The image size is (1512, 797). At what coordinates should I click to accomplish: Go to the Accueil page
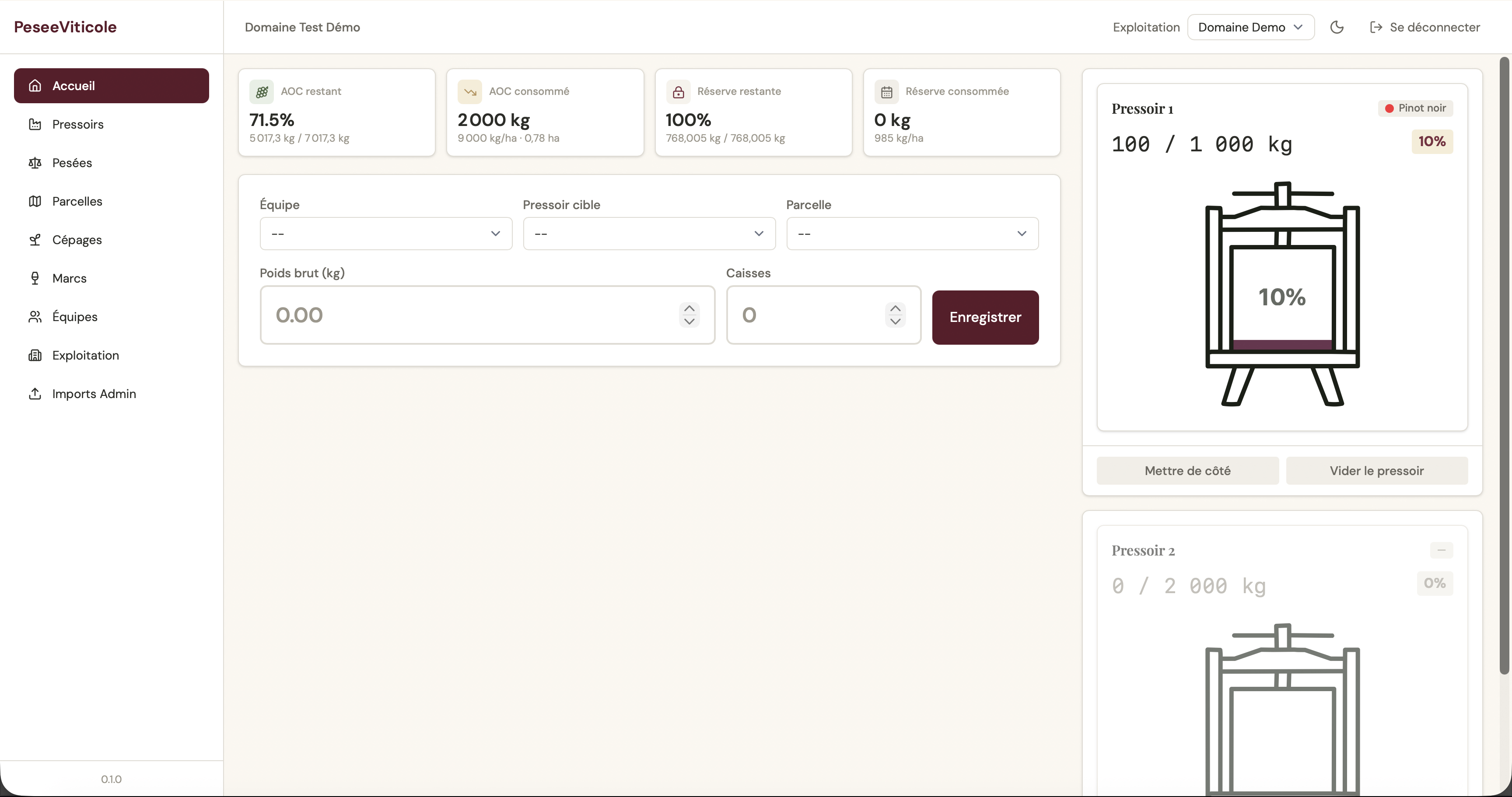112,86
